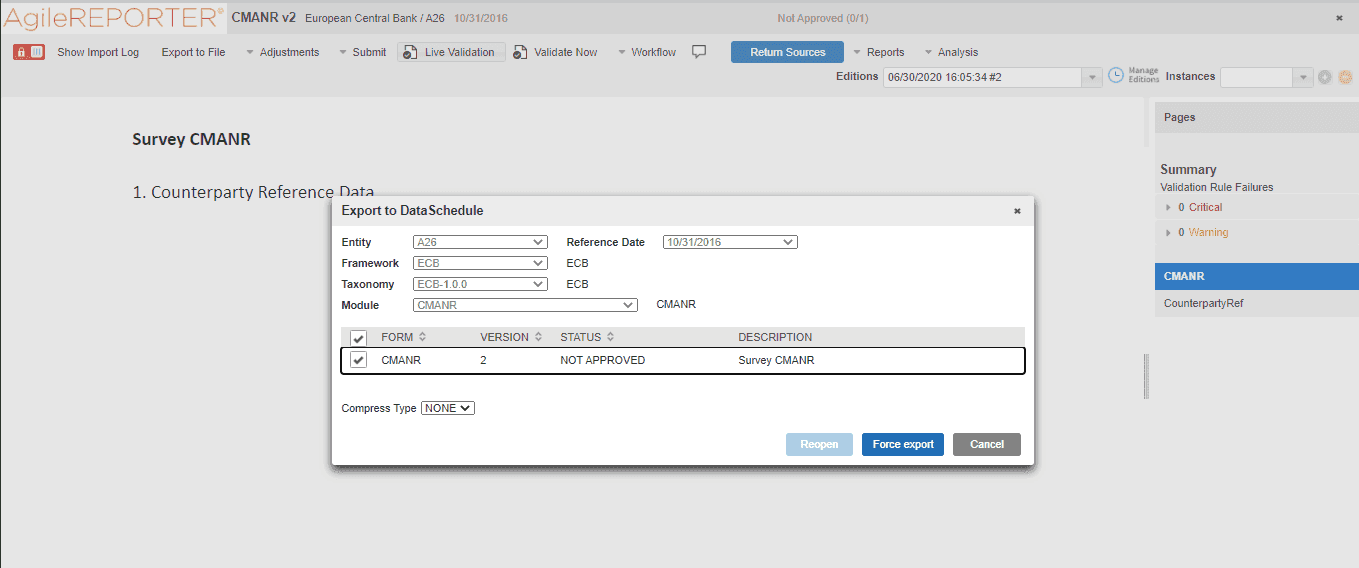Open the Framework ECB dropdown

pos(480,263)
